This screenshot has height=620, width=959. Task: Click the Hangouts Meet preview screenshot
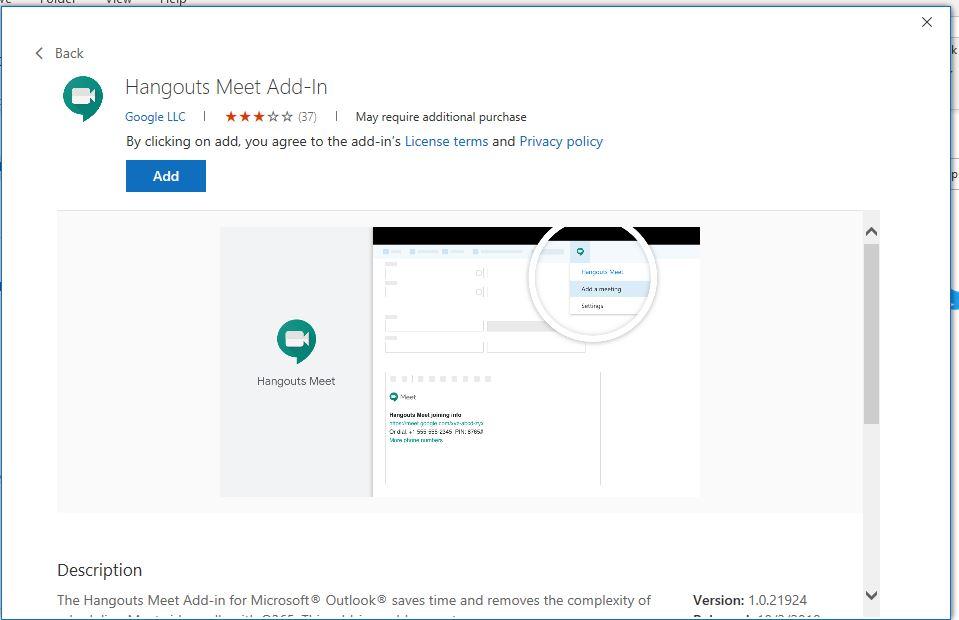460,361
